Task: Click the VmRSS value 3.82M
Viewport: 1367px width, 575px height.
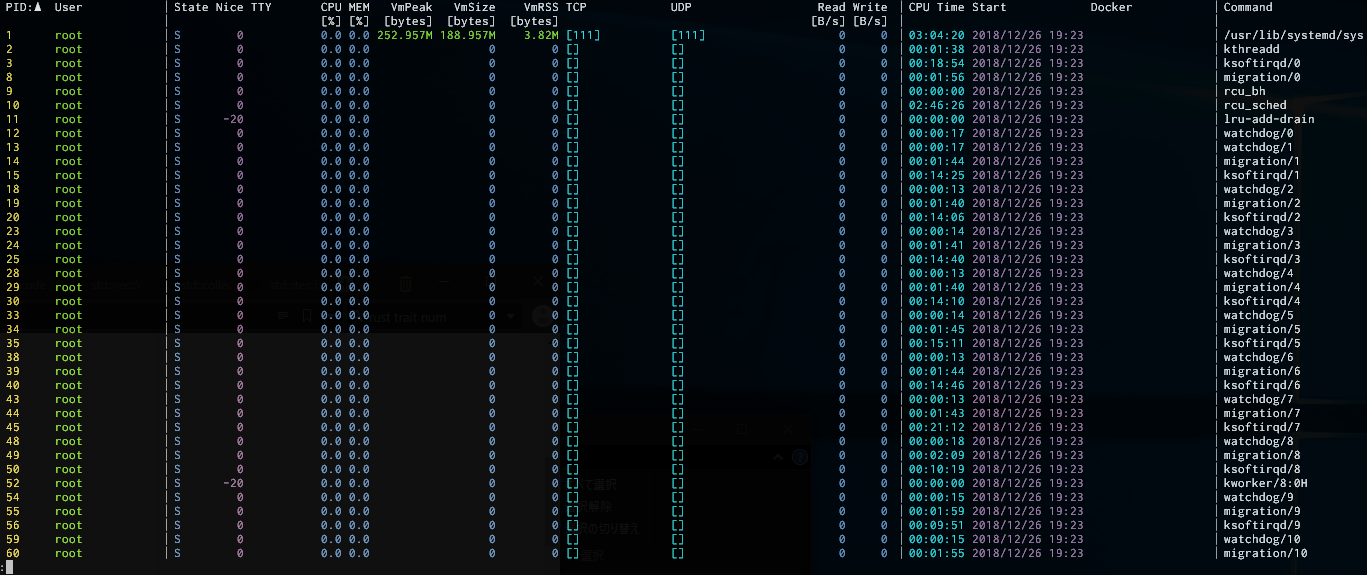Action: (x=541, y=36)
